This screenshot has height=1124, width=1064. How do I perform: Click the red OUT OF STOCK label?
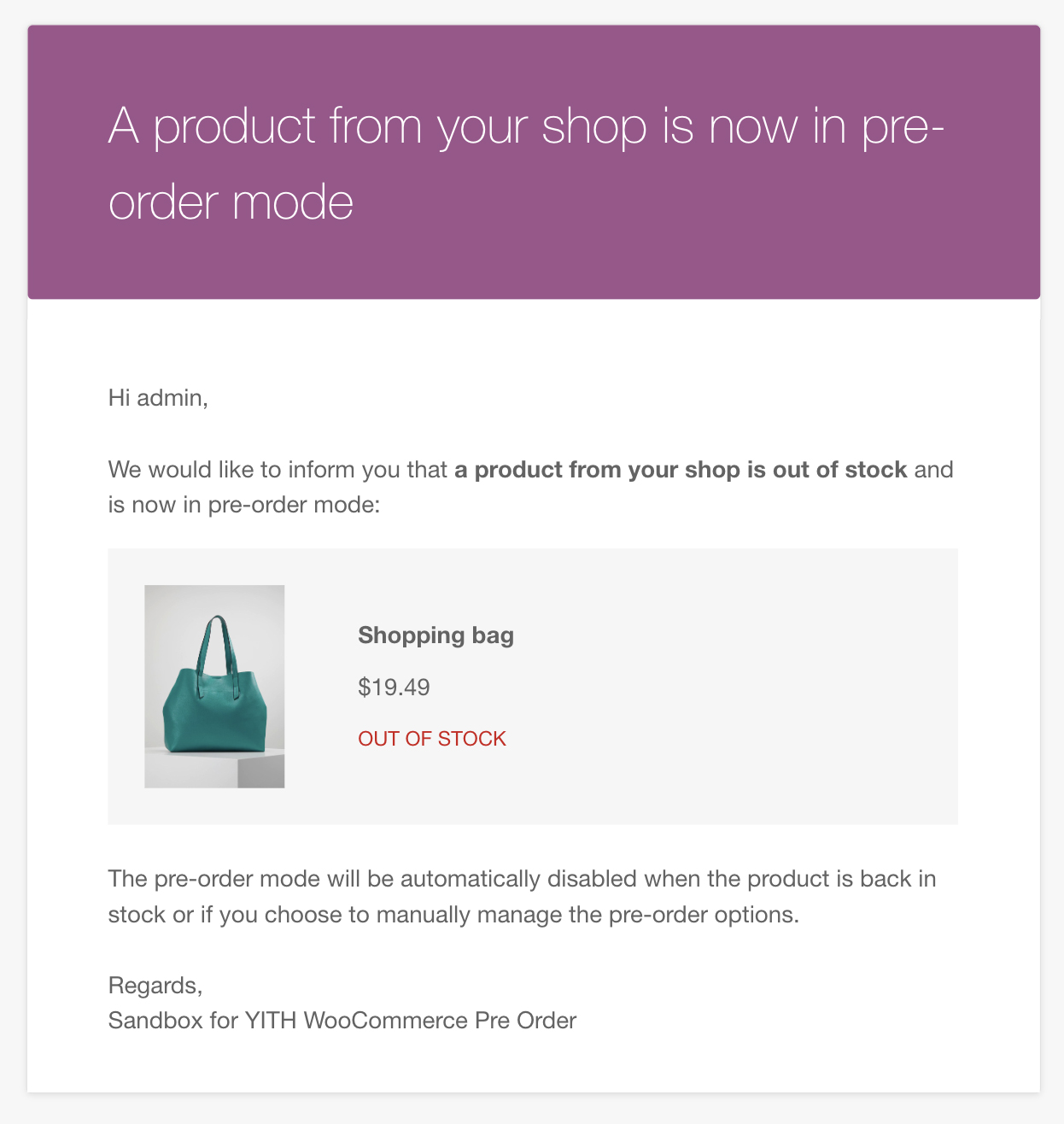pos(432,739)
